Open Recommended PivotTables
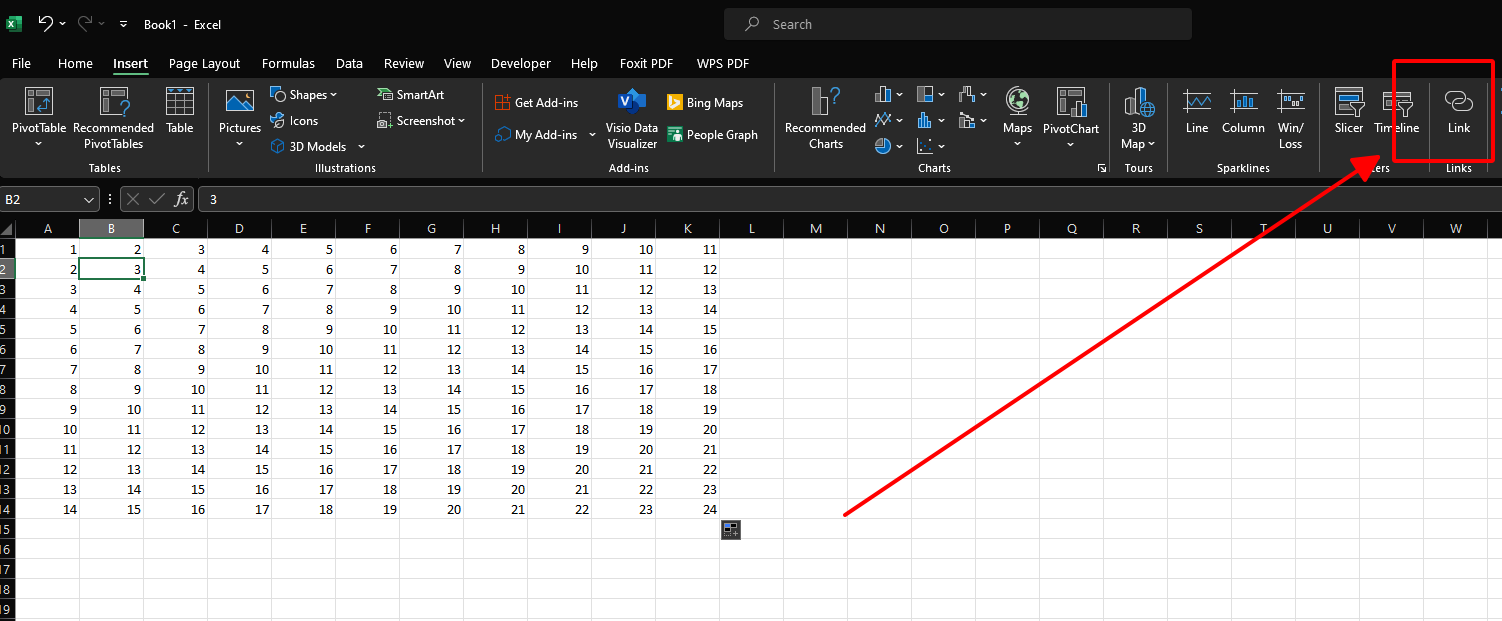 tap(113, 118)
